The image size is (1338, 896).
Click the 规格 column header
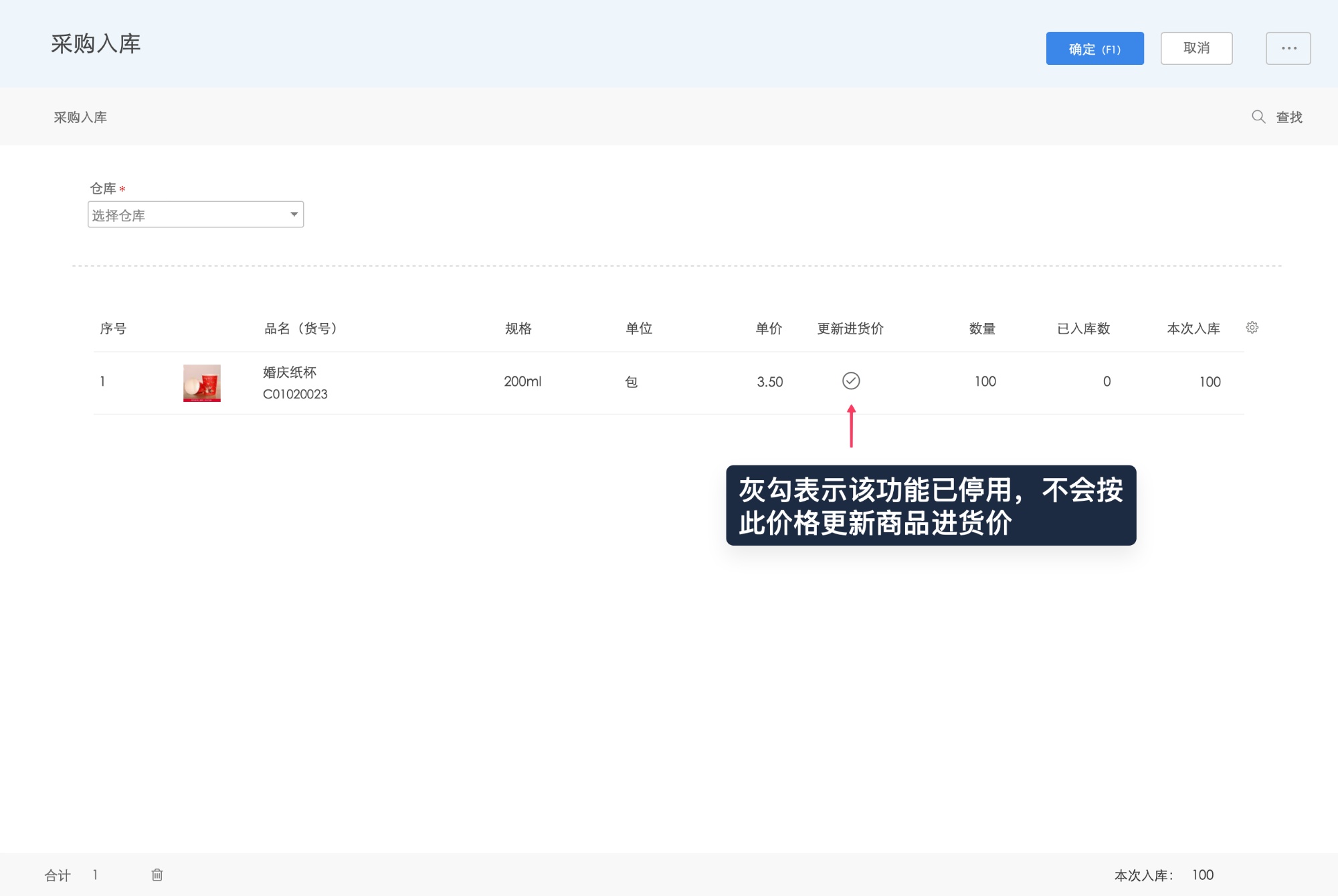click(x=518, y=328)
